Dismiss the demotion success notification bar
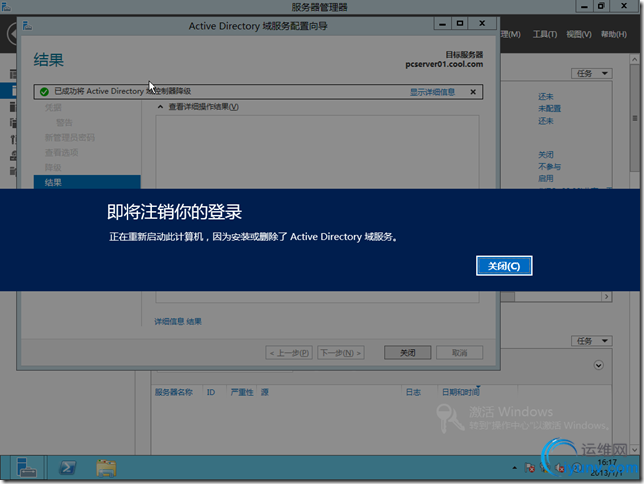Viewport: 644px width, 484px height. point(473,92)
